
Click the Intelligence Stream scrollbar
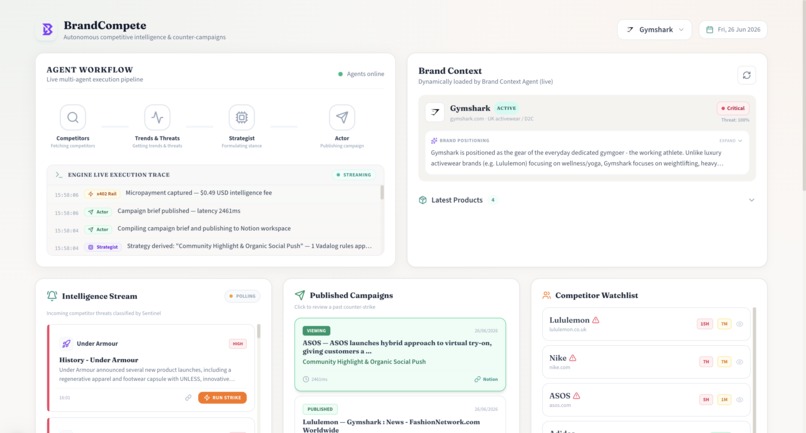pos(259,331)
